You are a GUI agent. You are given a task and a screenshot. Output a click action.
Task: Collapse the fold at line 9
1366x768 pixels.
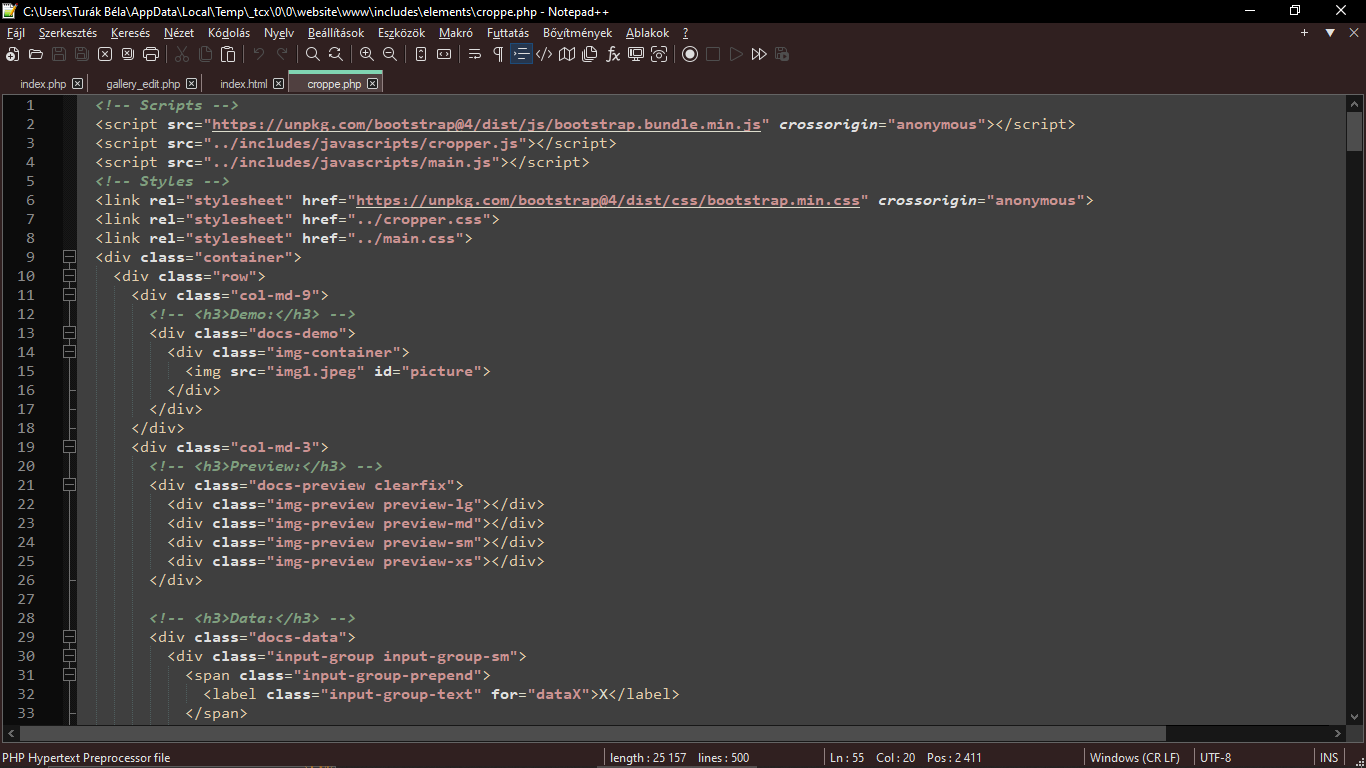(x=69, y=256)
